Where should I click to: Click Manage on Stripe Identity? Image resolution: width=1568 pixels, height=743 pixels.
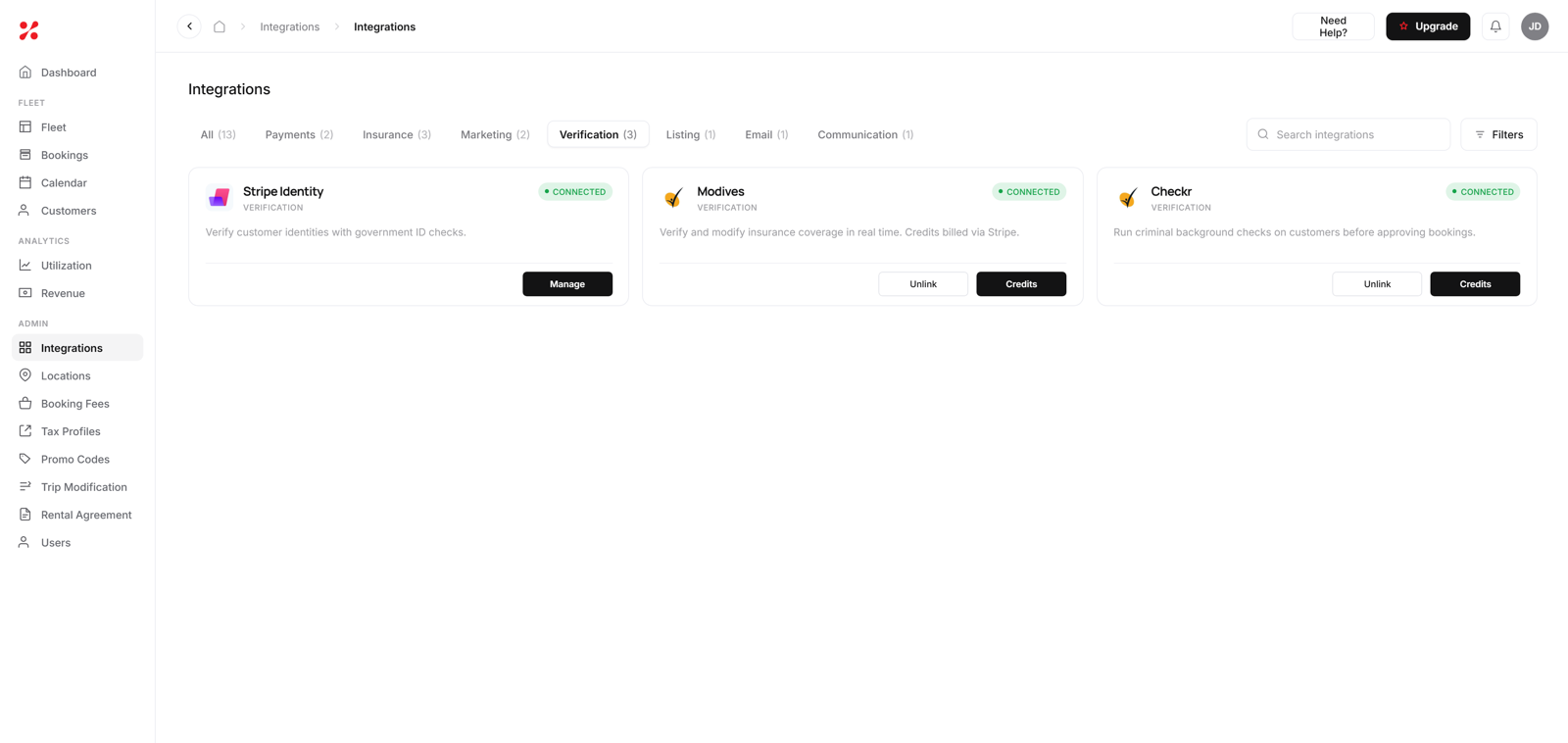(x=567, y=284)
